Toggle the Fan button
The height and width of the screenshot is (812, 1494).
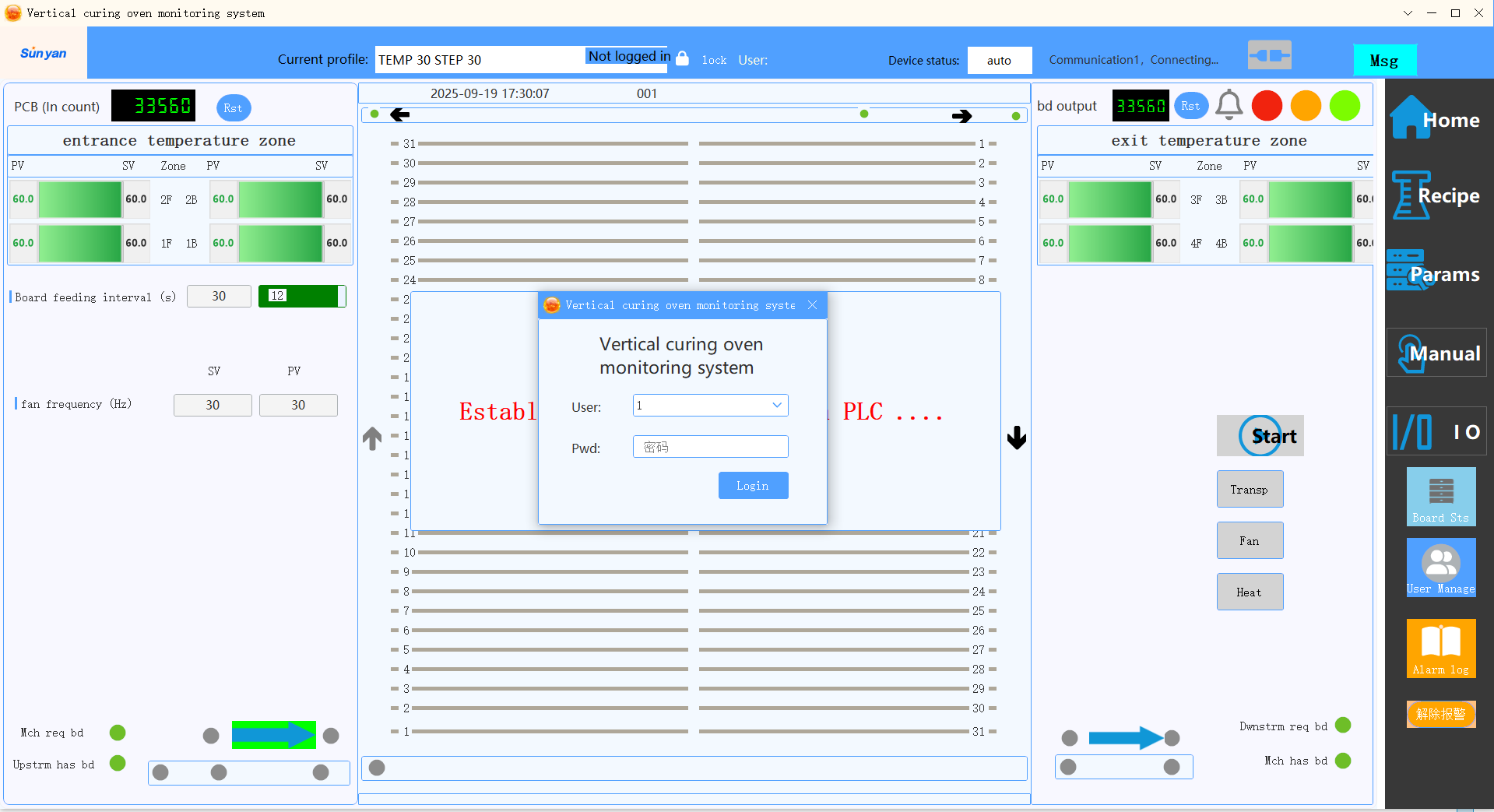pyautogui.click(x=1249, y=541)
